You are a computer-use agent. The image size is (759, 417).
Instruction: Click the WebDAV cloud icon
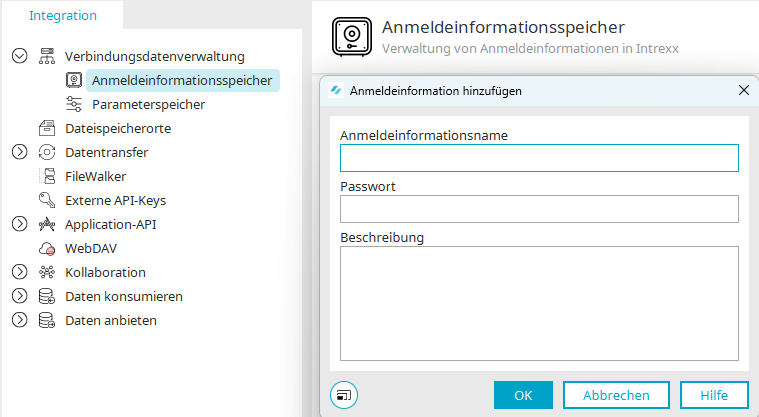(47, 248)
